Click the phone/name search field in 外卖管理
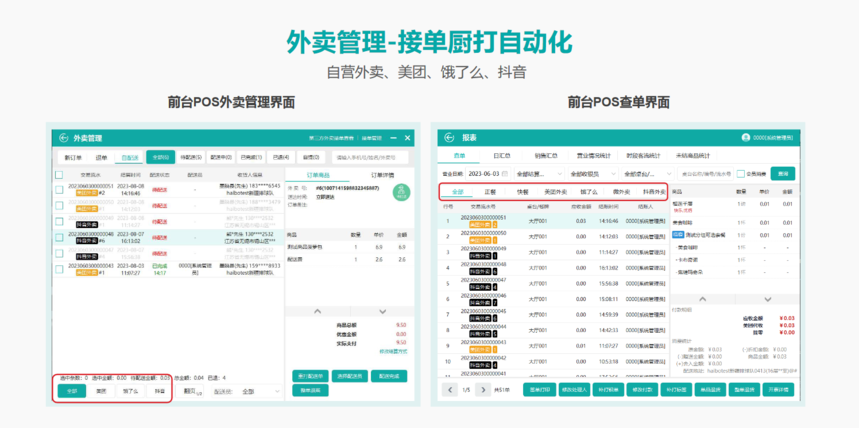Screen dimensions: 859x428 point(370,157)
